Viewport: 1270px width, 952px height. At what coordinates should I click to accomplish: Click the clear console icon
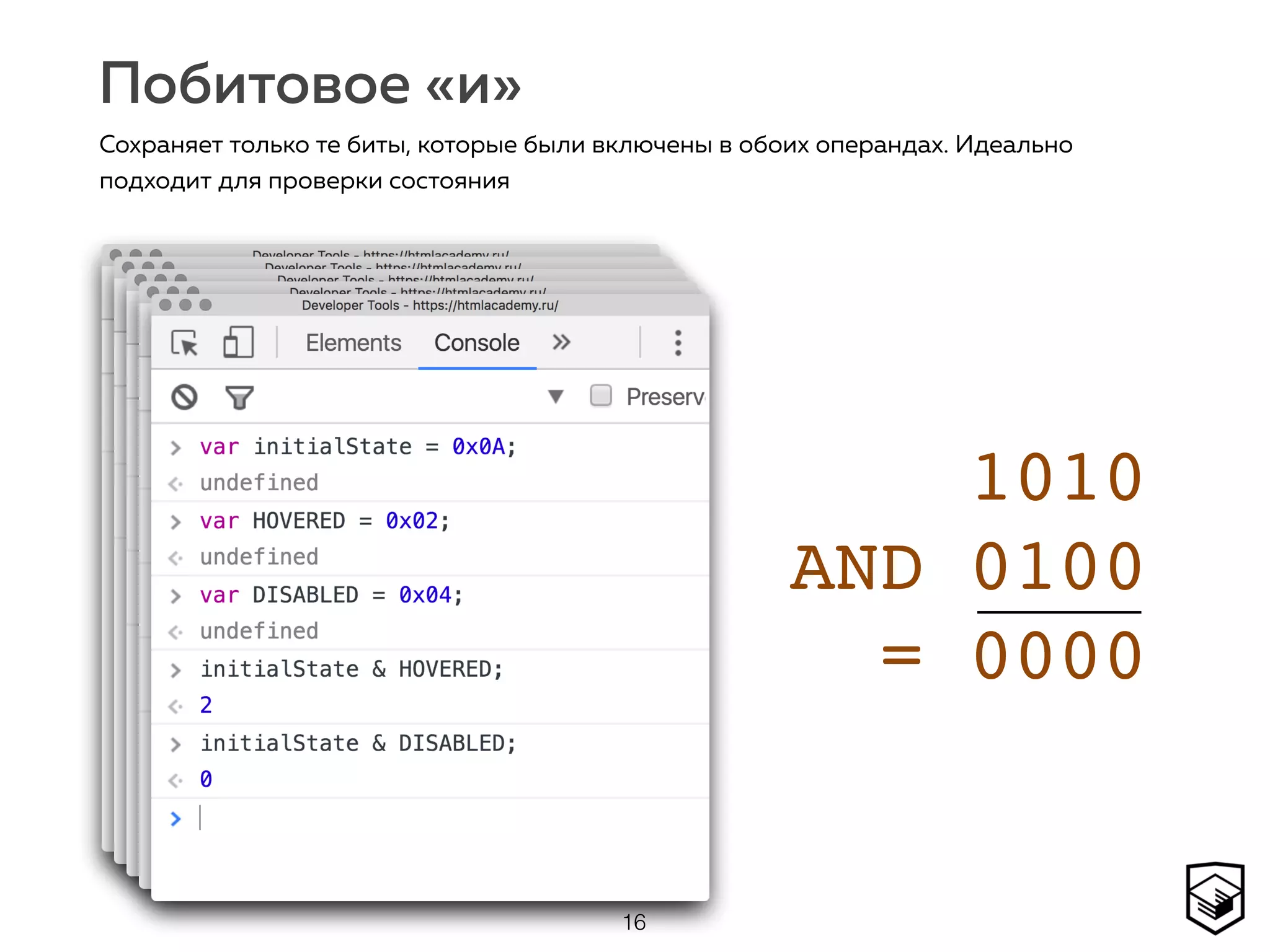pos(184,397)
